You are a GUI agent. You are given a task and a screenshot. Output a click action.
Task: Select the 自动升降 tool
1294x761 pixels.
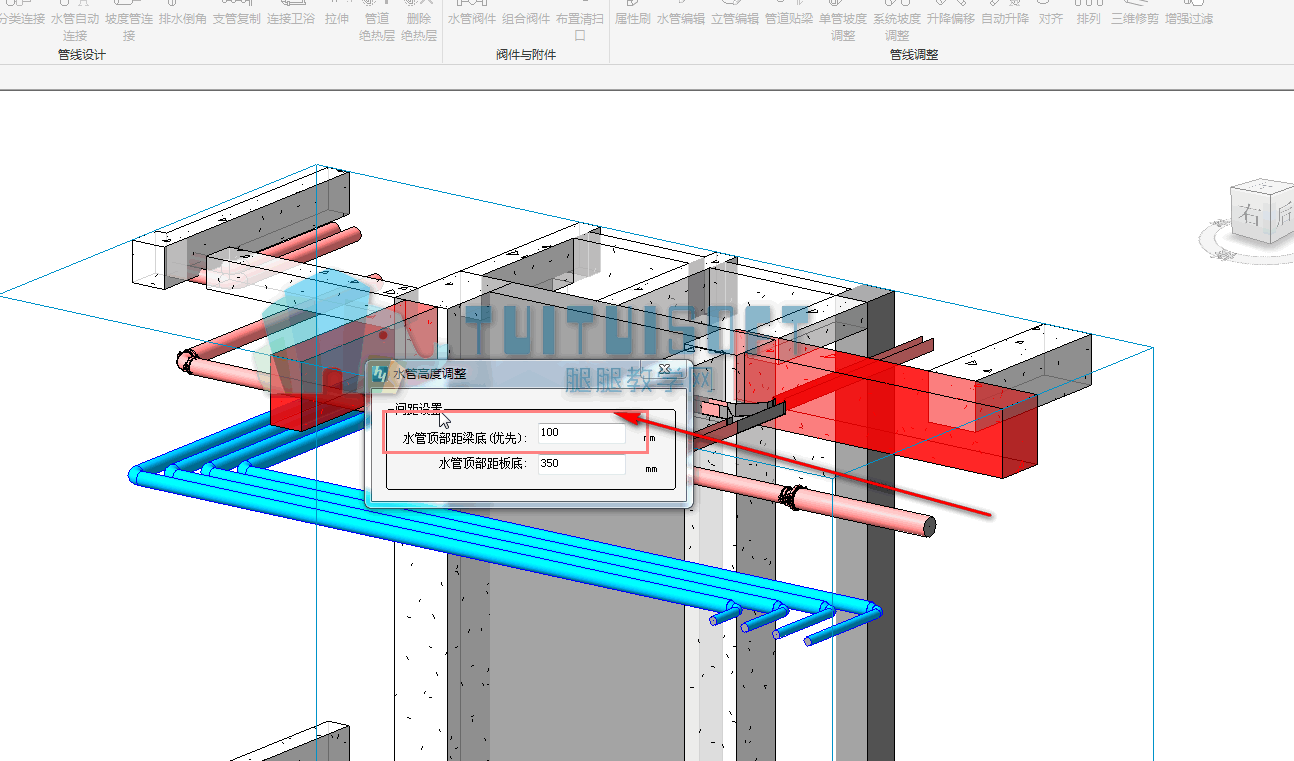point(1005,15)
